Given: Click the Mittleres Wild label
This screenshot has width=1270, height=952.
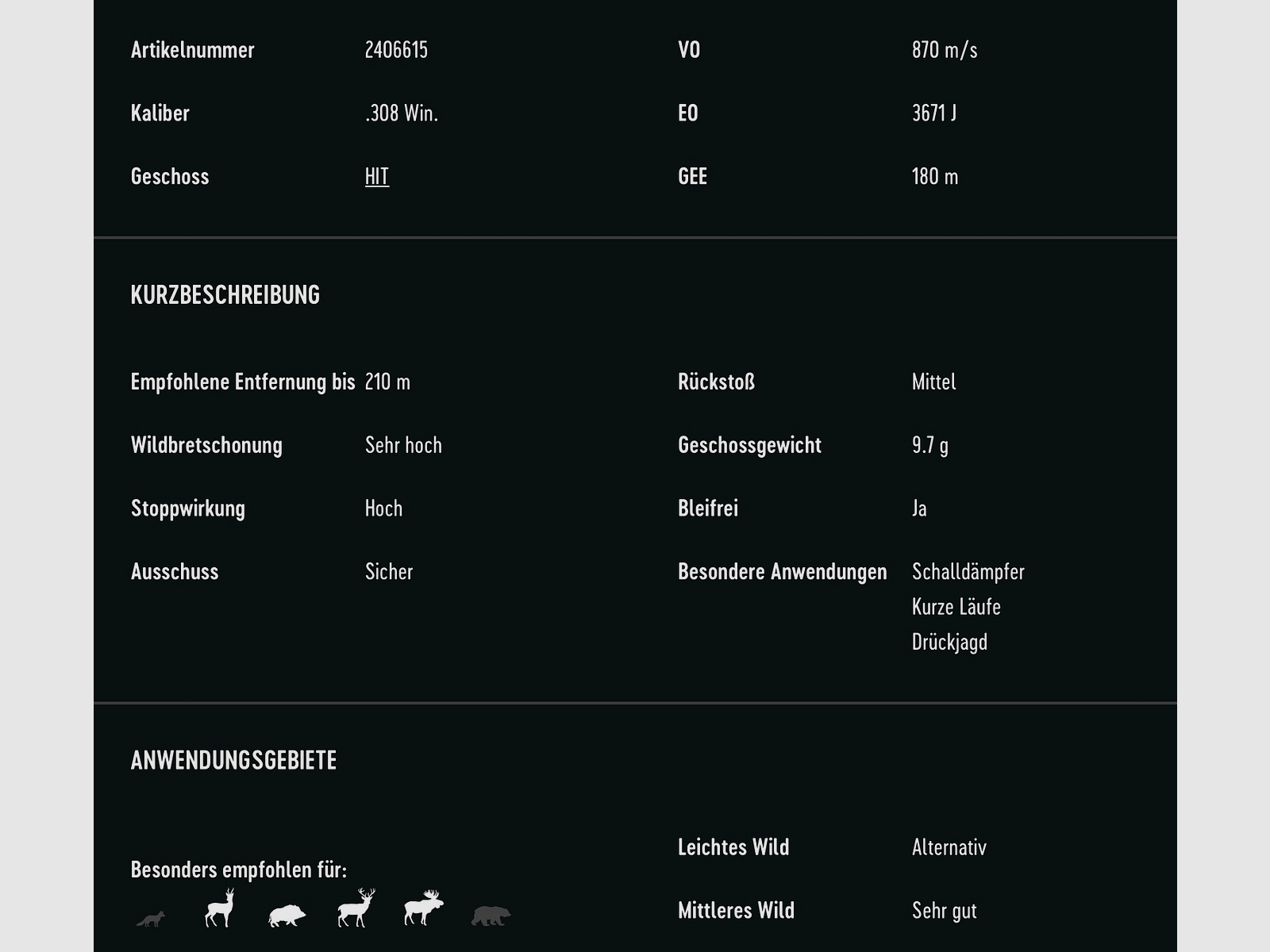Looking at the screenshot, I should click(x=736, y=911).
